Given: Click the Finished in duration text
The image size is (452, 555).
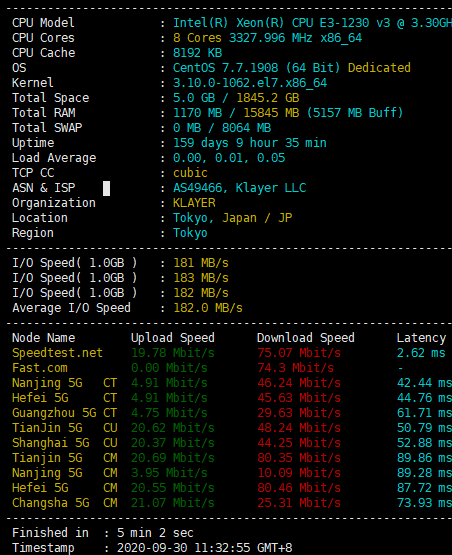Looking at the screenshot, I should [x=155, y=533].
